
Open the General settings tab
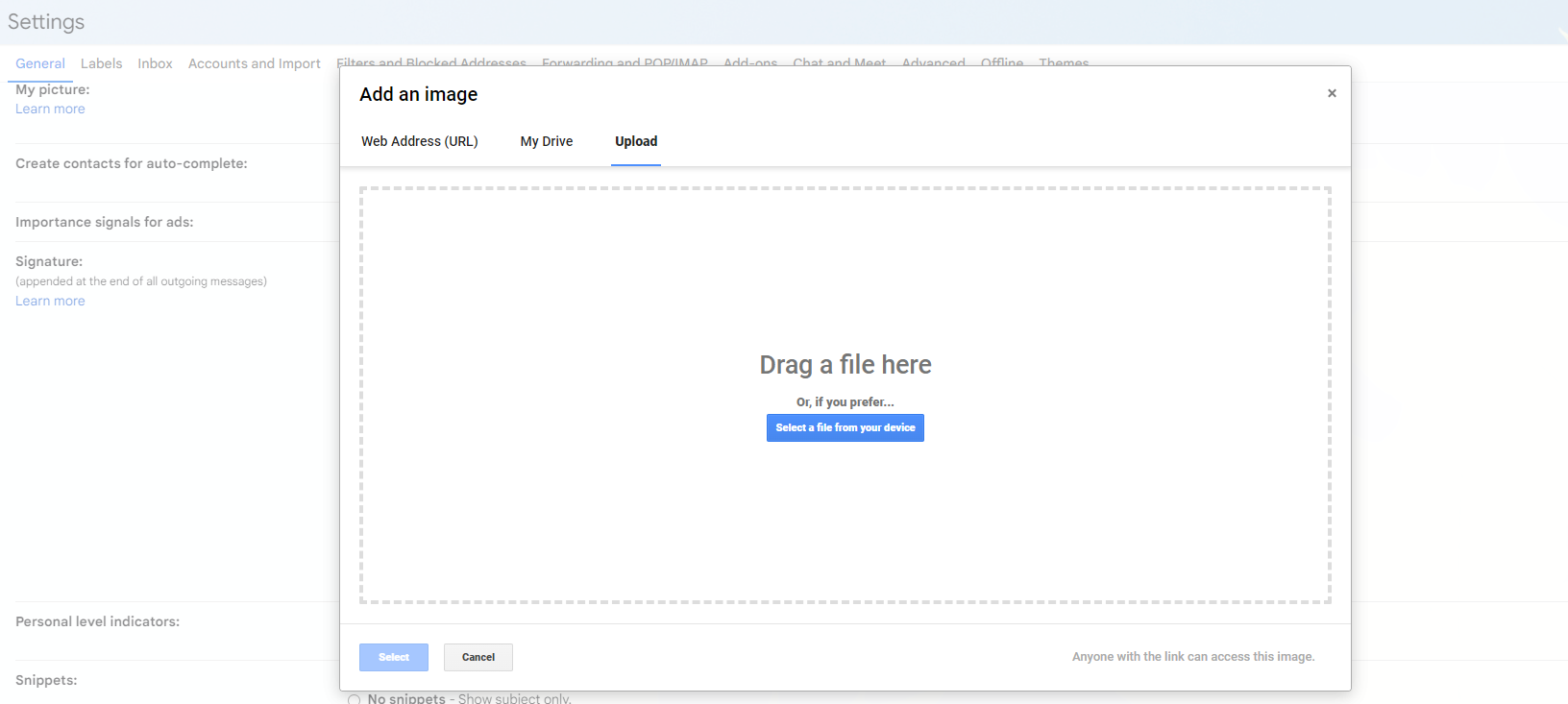(x=40, y=63)
